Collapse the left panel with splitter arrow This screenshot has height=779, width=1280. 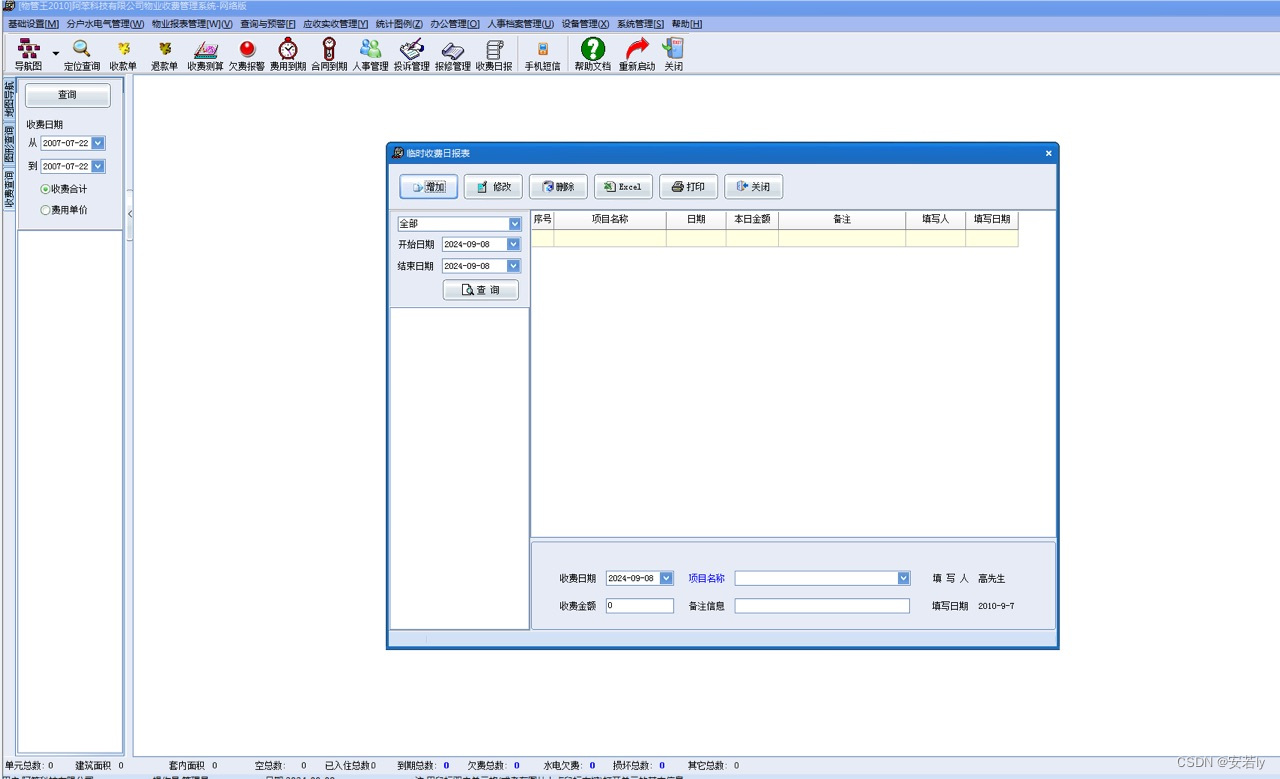(129, 214)
